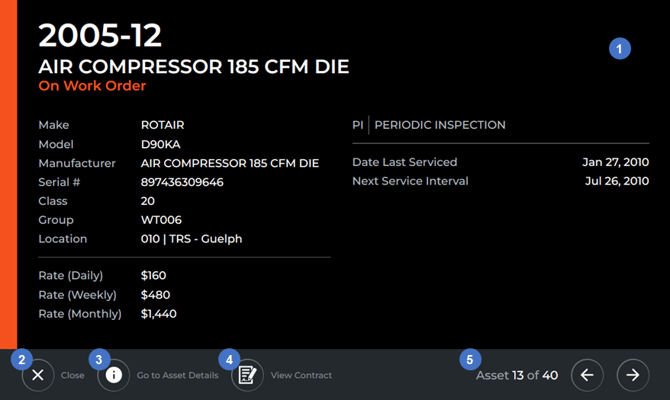
Task: Click the asset number 2005-12 heading
Action: pyautogui.click(x=100, y=35)
